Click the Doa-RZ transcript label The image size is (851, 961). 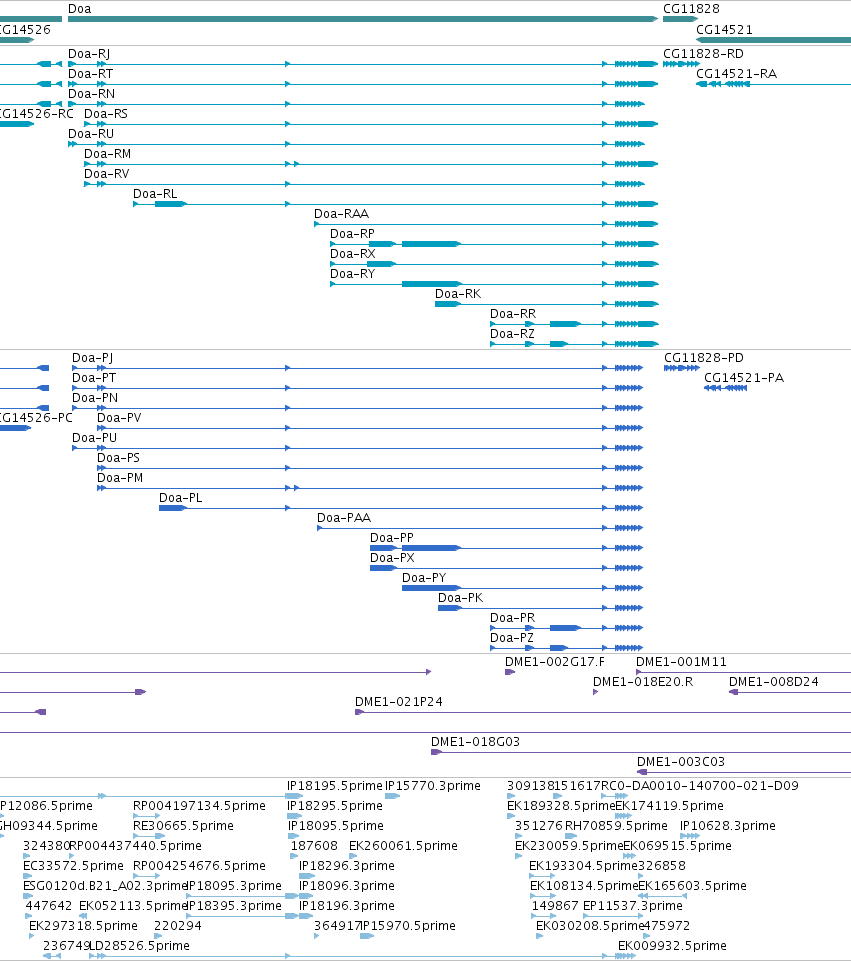pyautogui.click(x=512, y=334)
